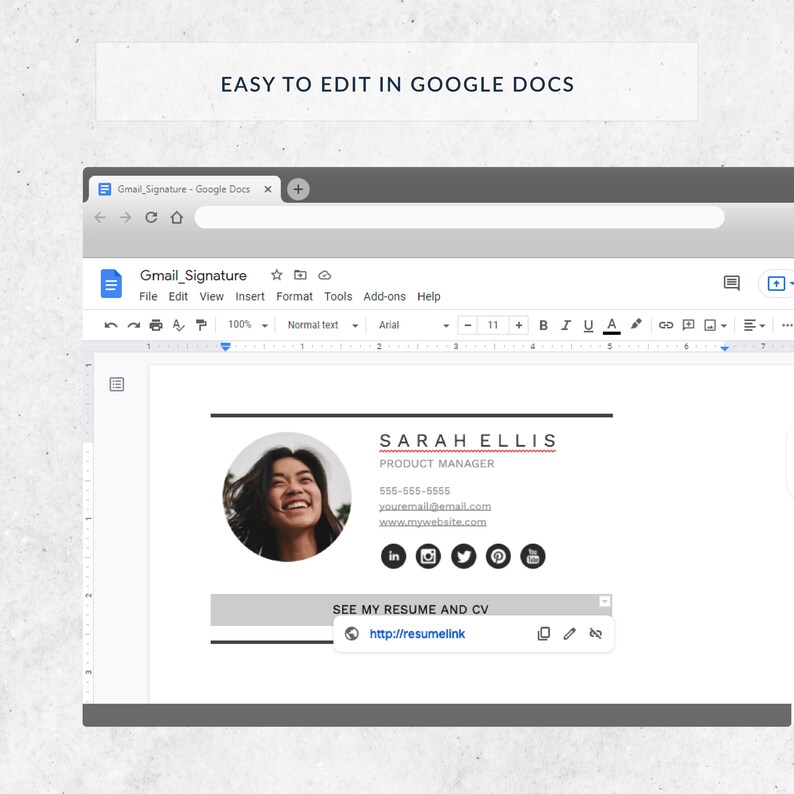Show more toolbar options ellipsis
The width and height of the screenshot is (794, 794).
coord(787,325)
